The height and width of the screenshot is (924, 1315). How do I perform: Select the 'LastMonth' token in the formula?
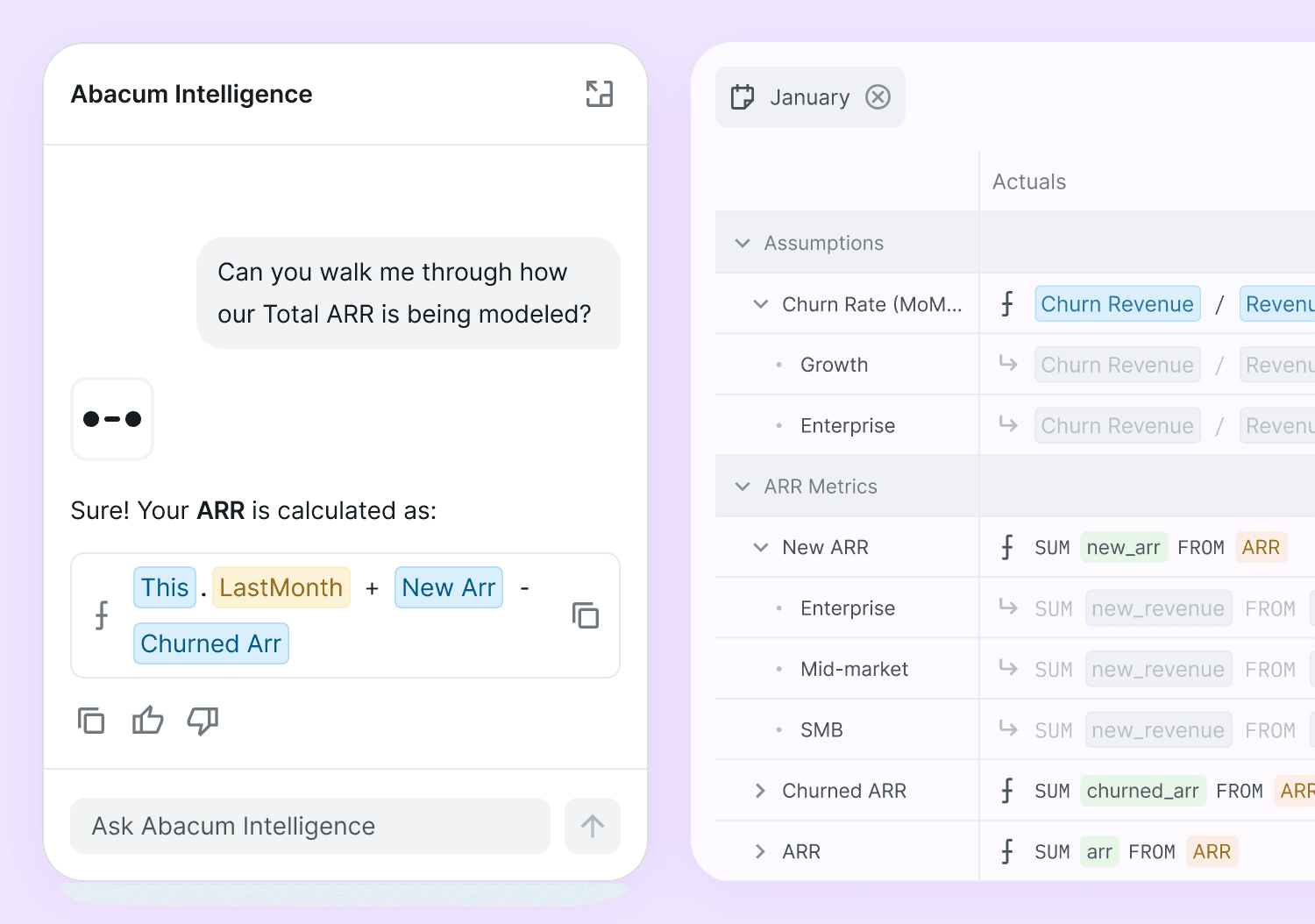tap(281, 587)
